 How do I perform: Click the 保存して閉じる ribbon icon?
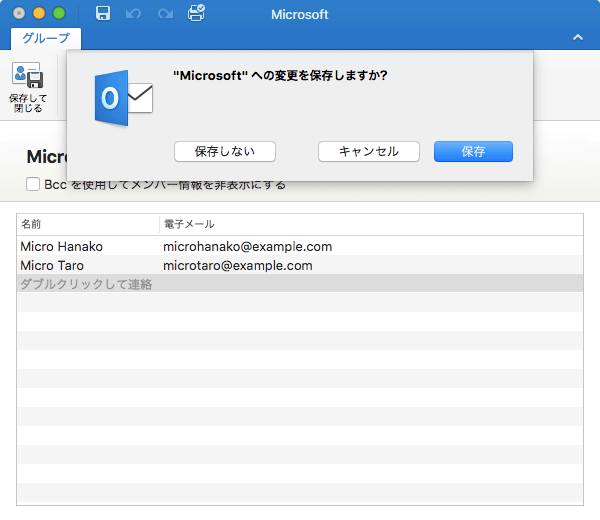[x=28, y=88]
